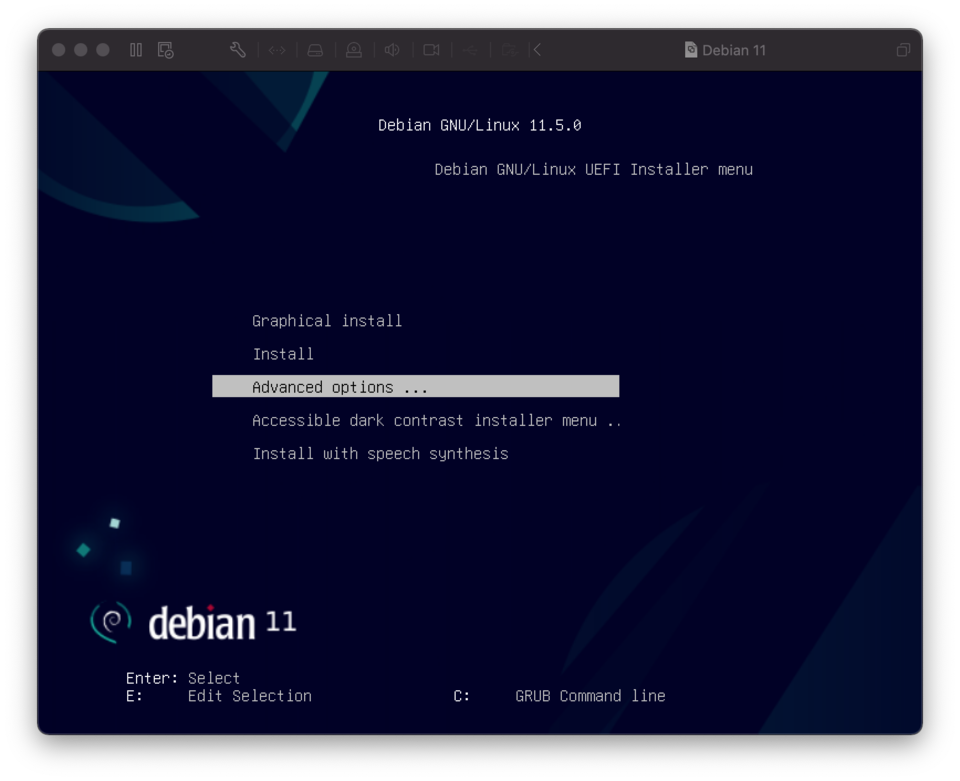Pause the virtual machine
Image resolution: width=960 pixels, height=781 pixels.
(135, 49)
